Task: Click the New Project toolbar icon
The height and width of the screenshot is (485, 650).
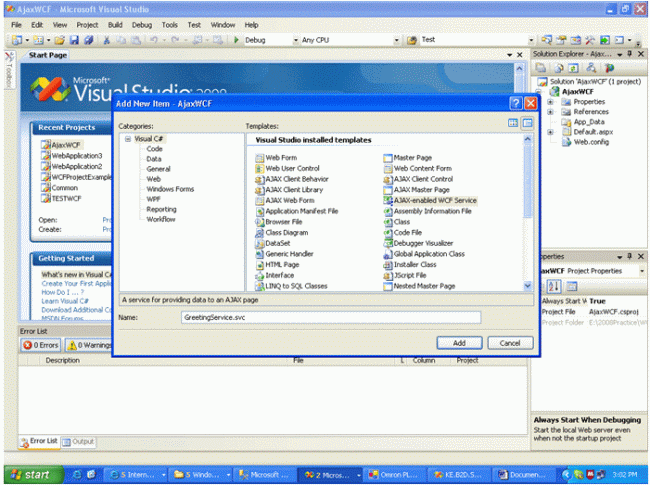Action: pyautogui.click(x=17, y=40)
